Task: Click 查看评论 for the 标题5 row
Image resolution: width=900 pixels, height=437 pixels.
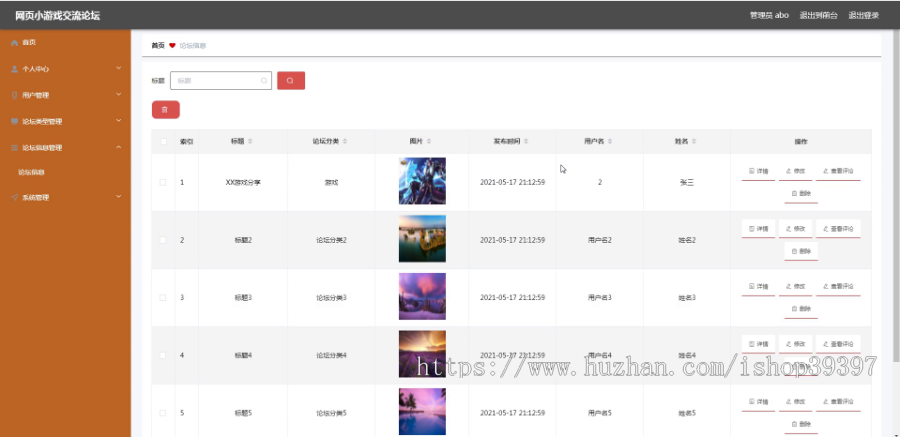Action: (x=838, y=402)
